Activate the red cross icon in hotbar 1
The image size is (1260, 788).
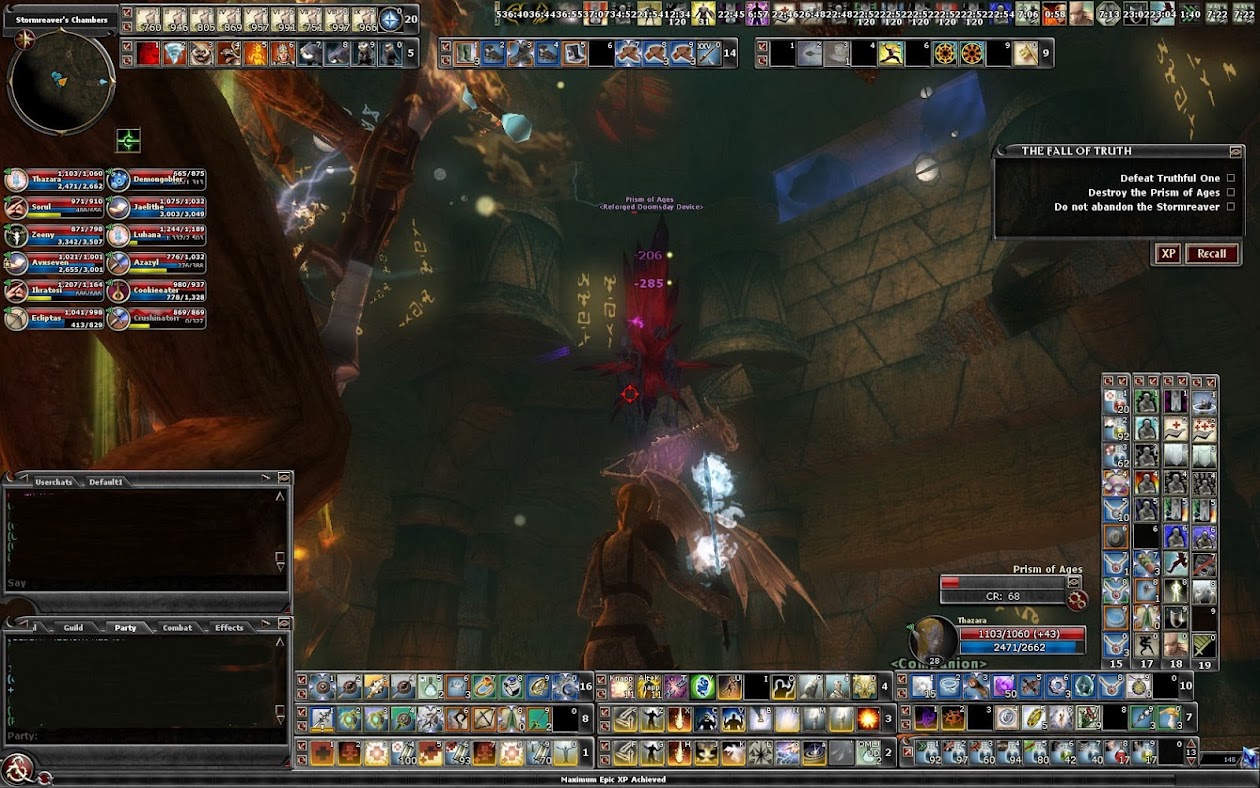pos(323,753)
